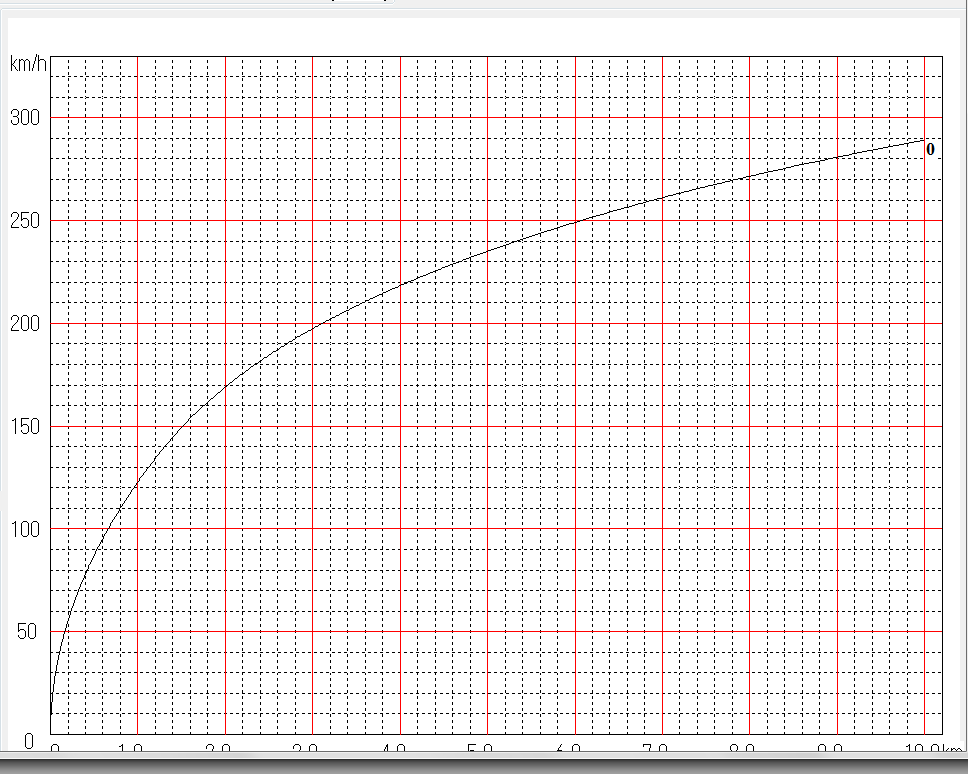Click the bold 0 marker at the curve's end

[x=930, y=149]
